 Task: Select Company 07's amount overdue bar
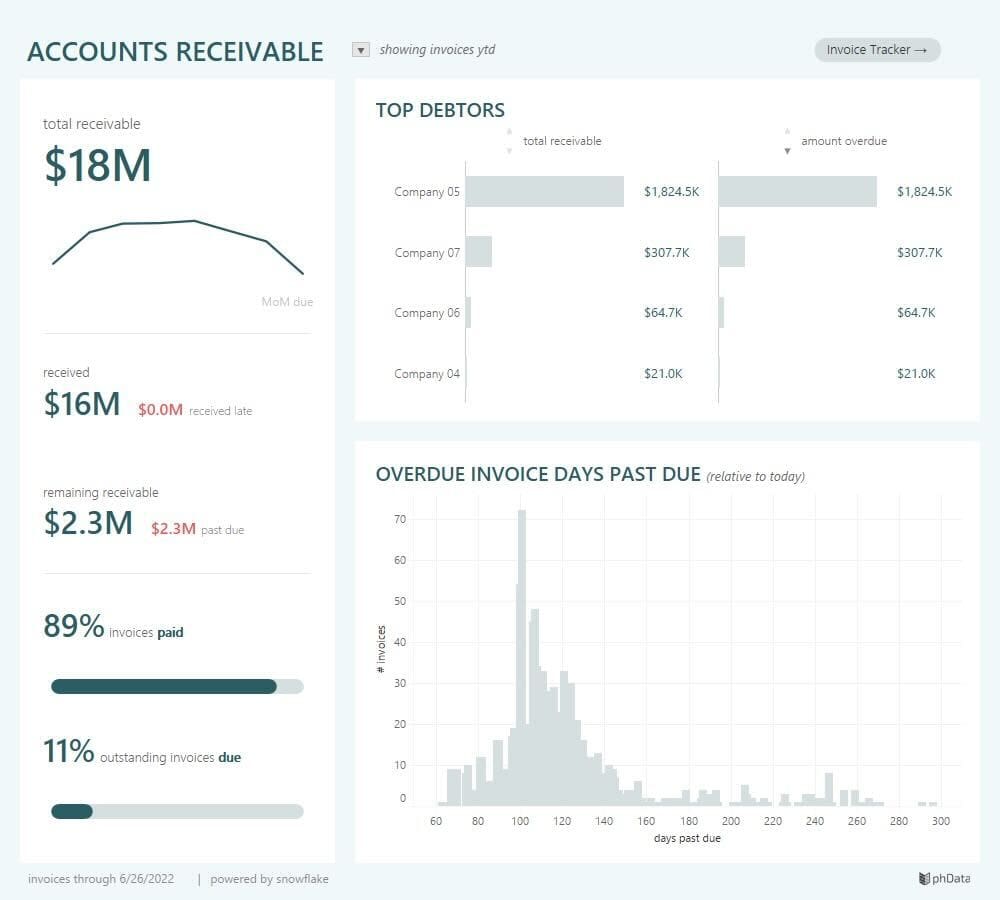click(731, 252)
